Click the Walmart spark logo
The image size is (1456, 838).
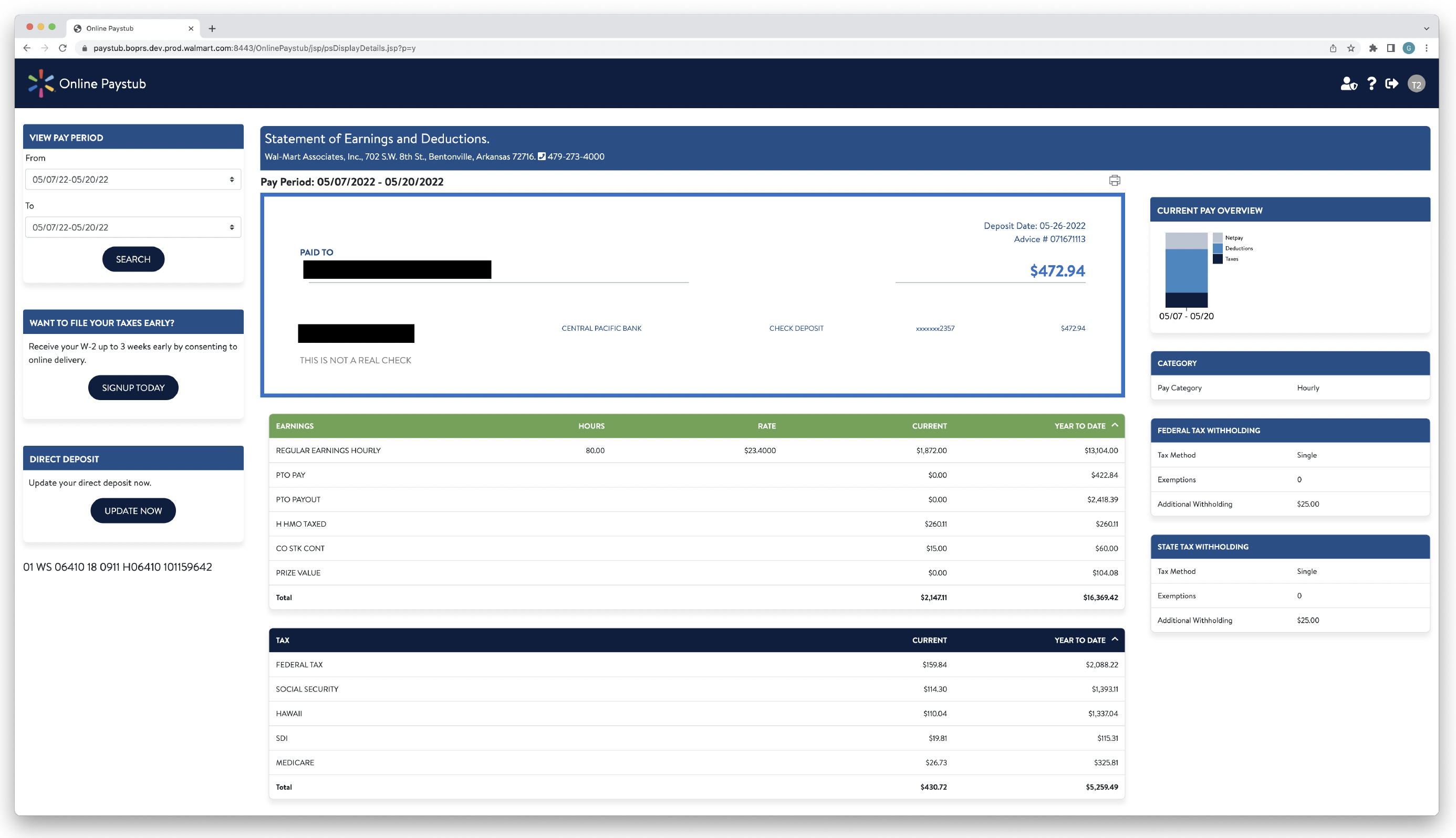(x=41, y=83)
